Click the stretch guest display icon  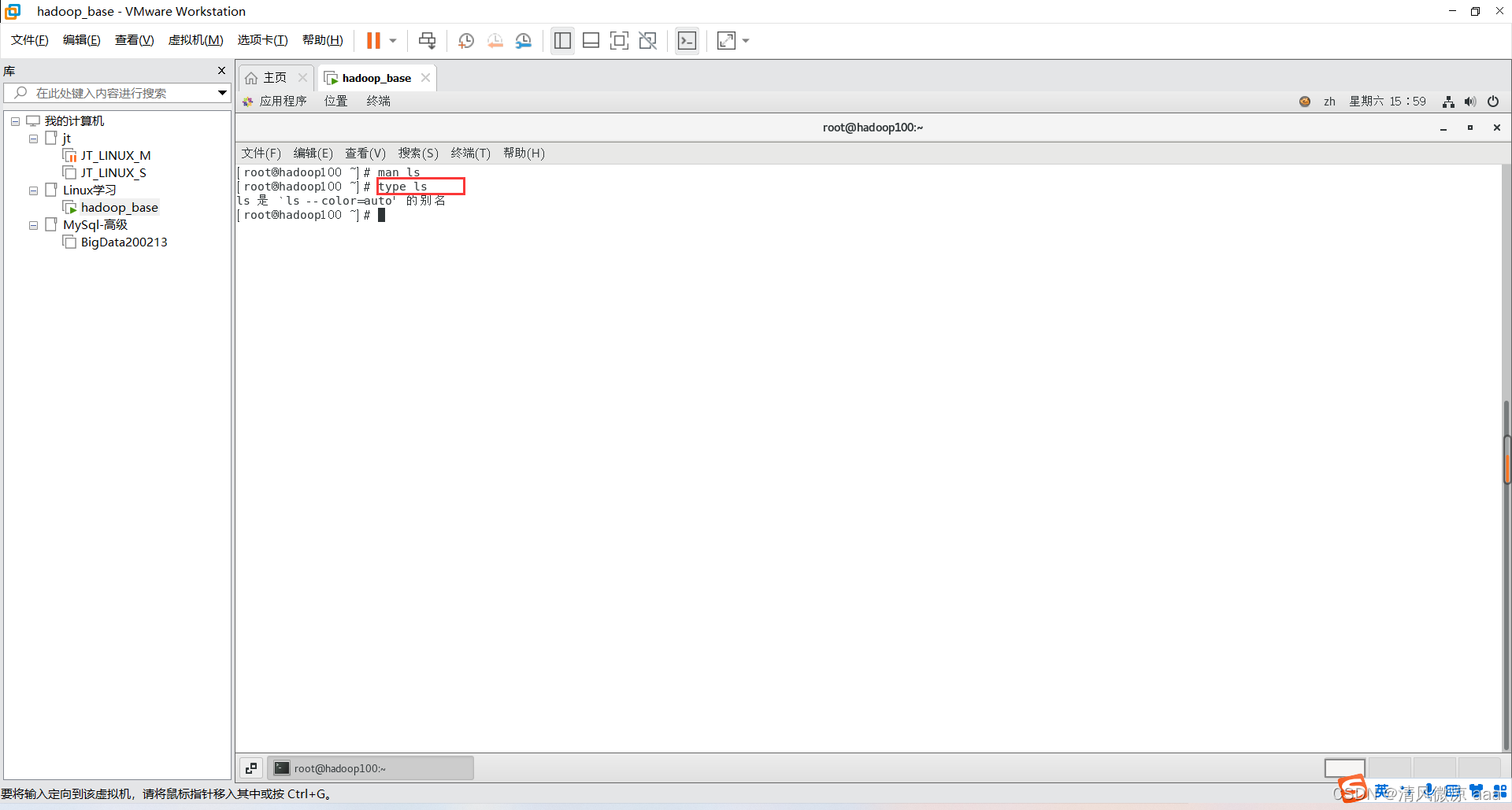pos(726,40)
